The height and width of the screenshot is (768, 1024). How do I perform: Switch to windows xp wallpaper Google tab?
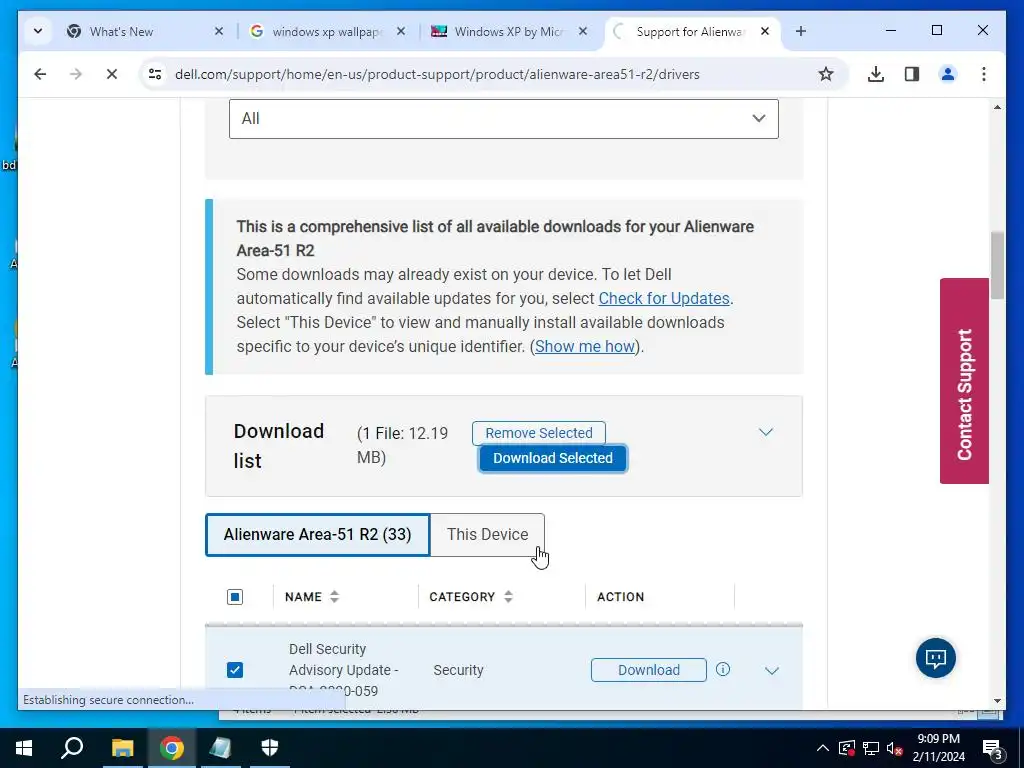tap(327, 31)
